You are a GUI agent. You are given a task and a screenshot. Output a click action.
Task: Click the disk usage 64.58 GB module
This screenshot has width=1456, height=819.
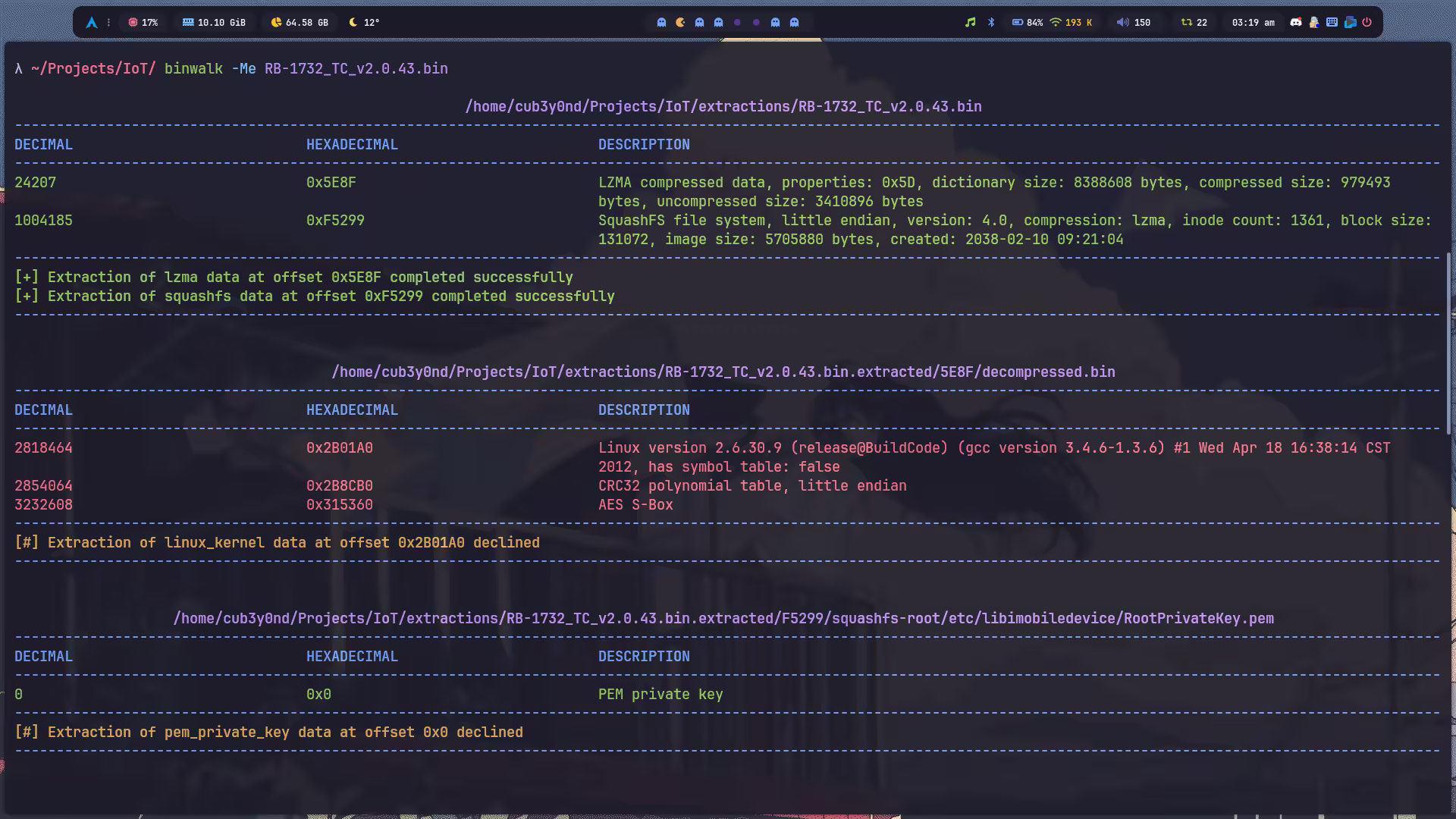pyautogui.click(x=300, y=23)
